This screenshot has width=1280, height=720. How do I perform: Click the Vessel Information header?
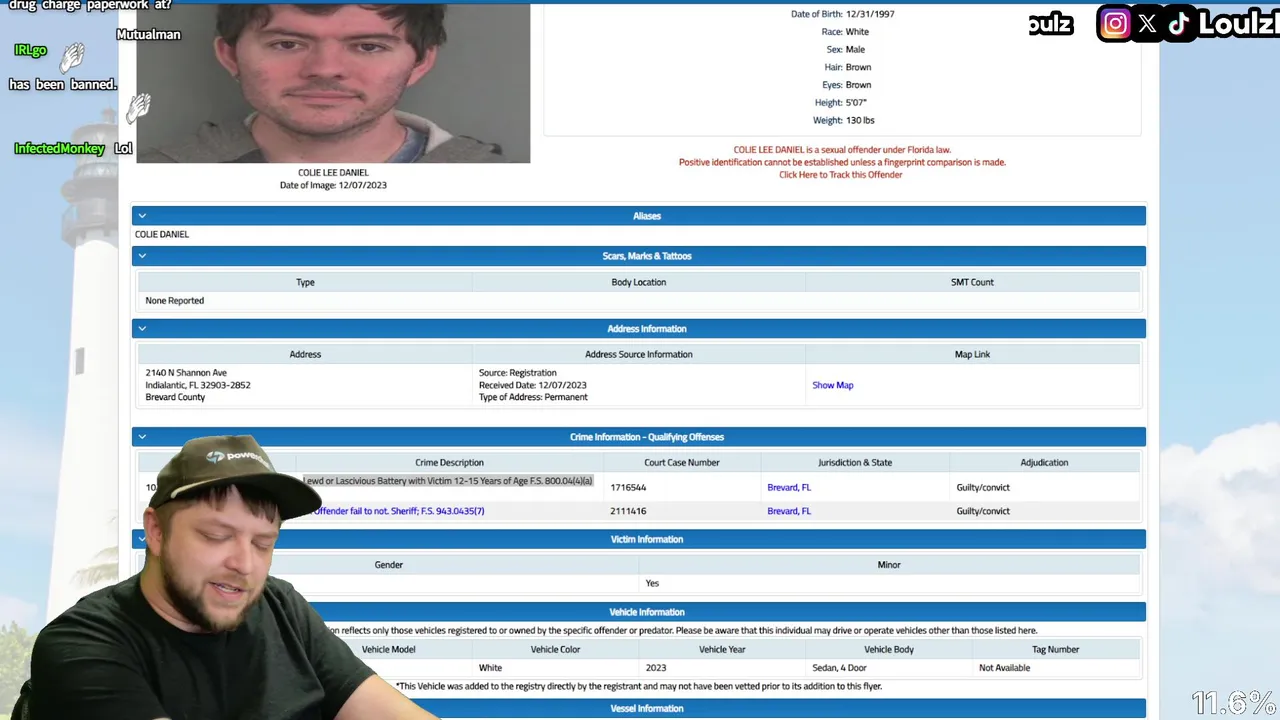(x=647, y=709)
